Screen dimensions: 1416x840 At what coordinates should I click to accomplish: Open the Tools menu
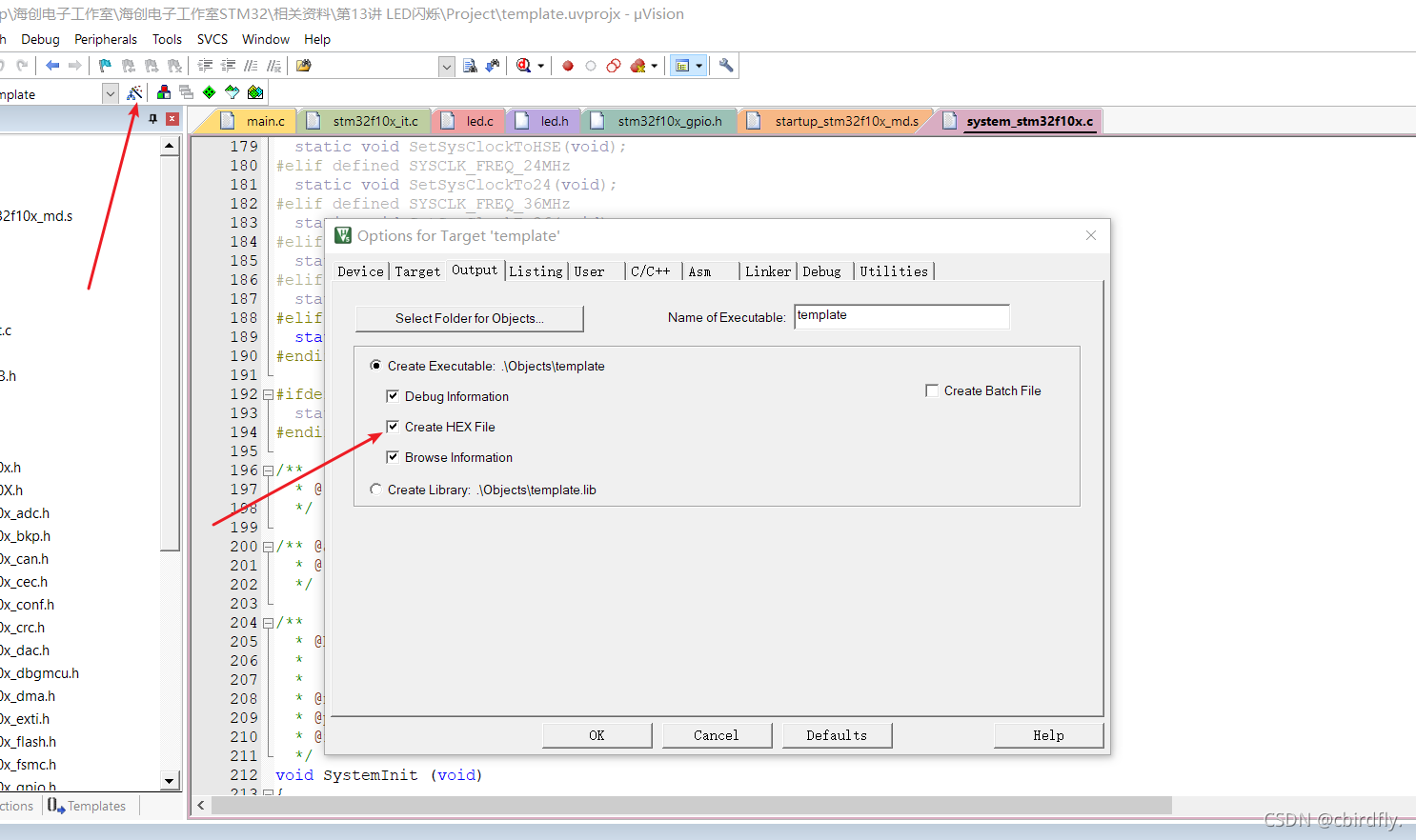point(167,39)
